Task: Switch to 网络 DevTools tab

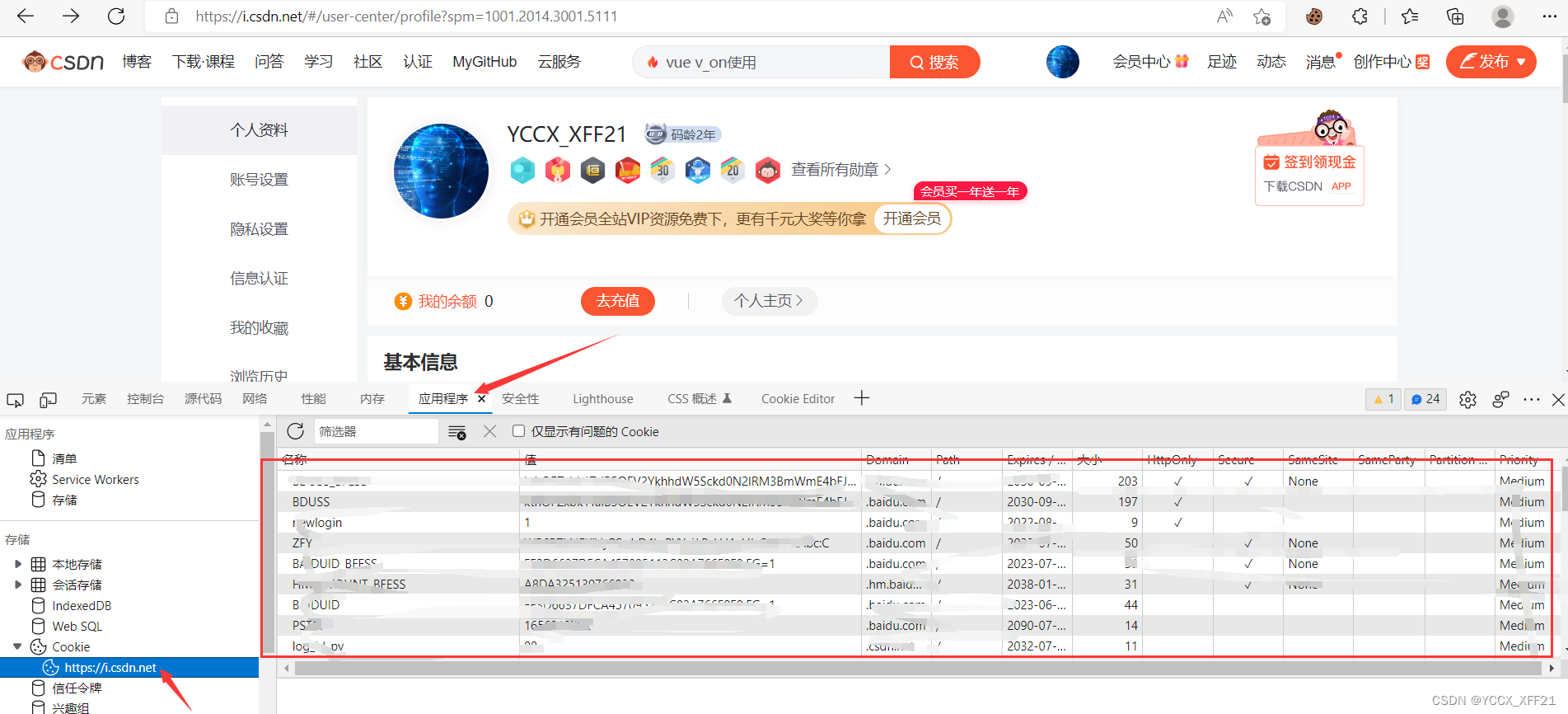Action: [x=255, y=399]
